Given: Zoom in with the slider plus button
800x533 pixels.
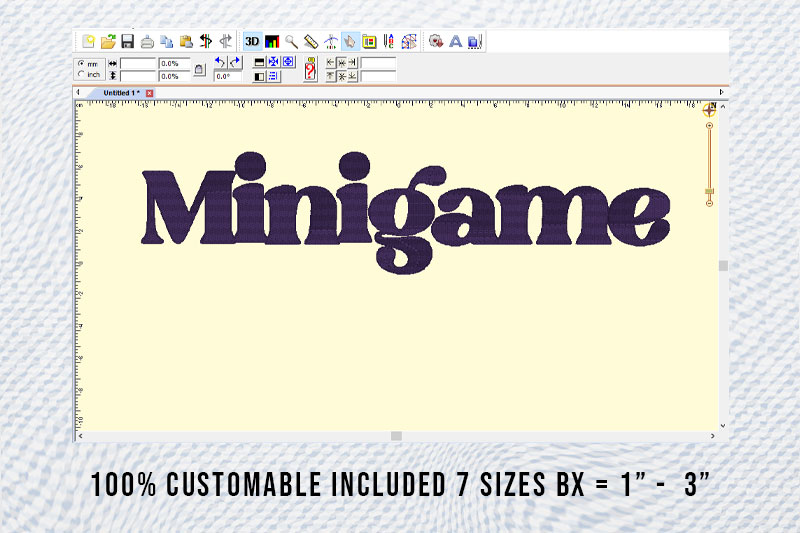Looking at the screenshot, I should click(x=709, y=125).
